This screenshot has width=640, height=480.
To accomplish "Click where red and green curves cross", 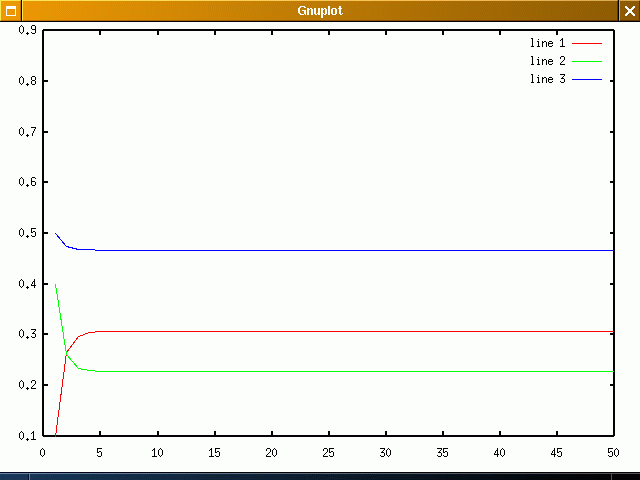I will pos(66,354).
